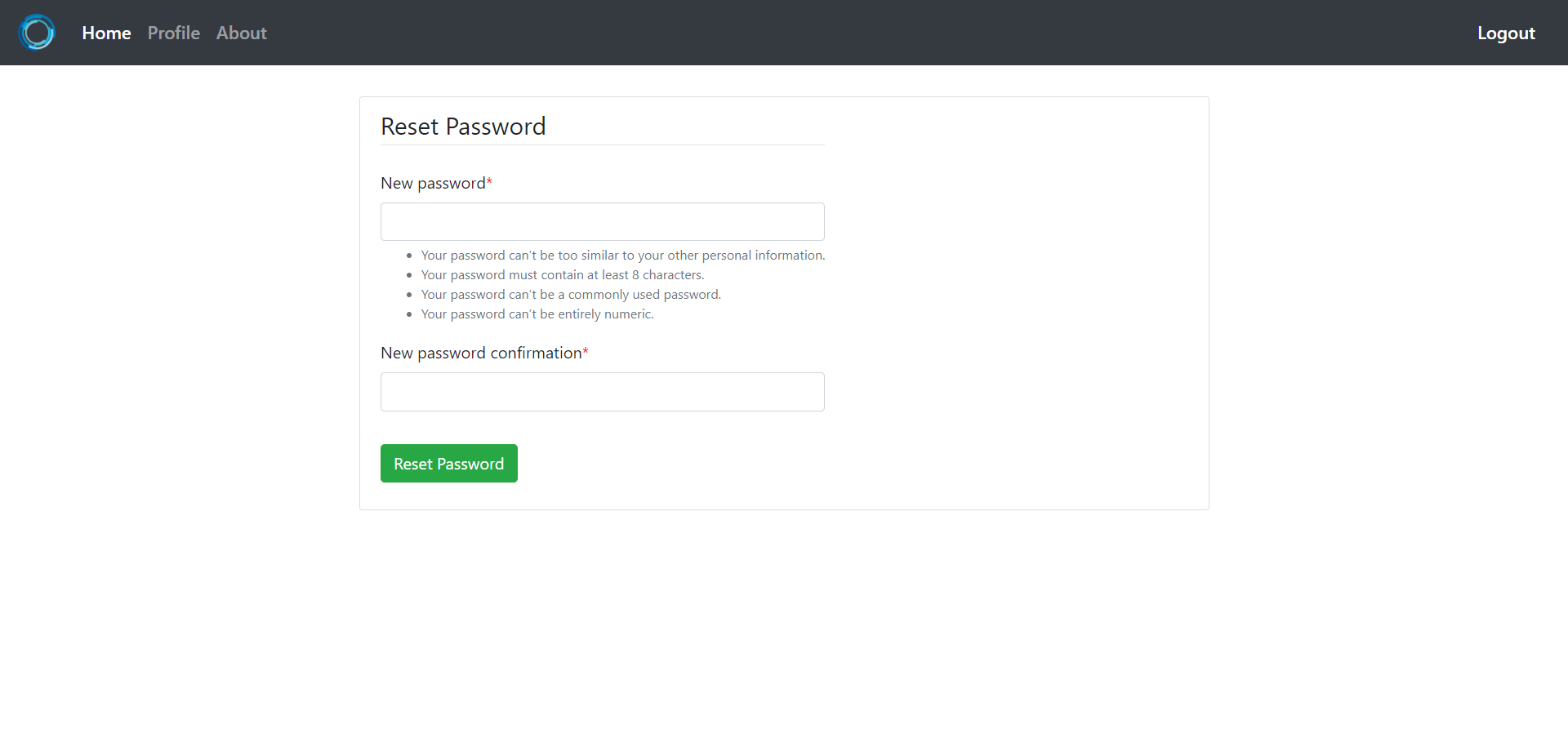Click the horizontal rule under the heading
1568x734 pixels.
tap(603, 145)
